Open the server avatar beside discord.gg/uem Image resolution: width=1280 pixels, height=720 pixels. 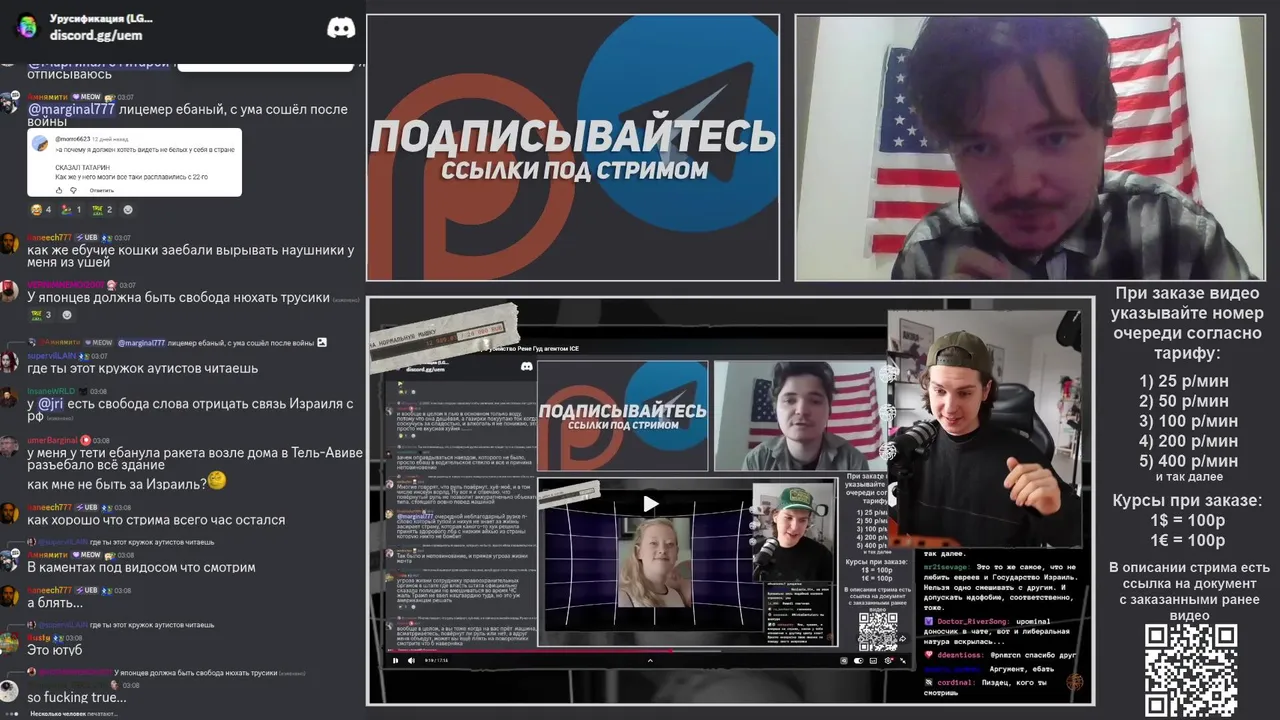[27, 27]
